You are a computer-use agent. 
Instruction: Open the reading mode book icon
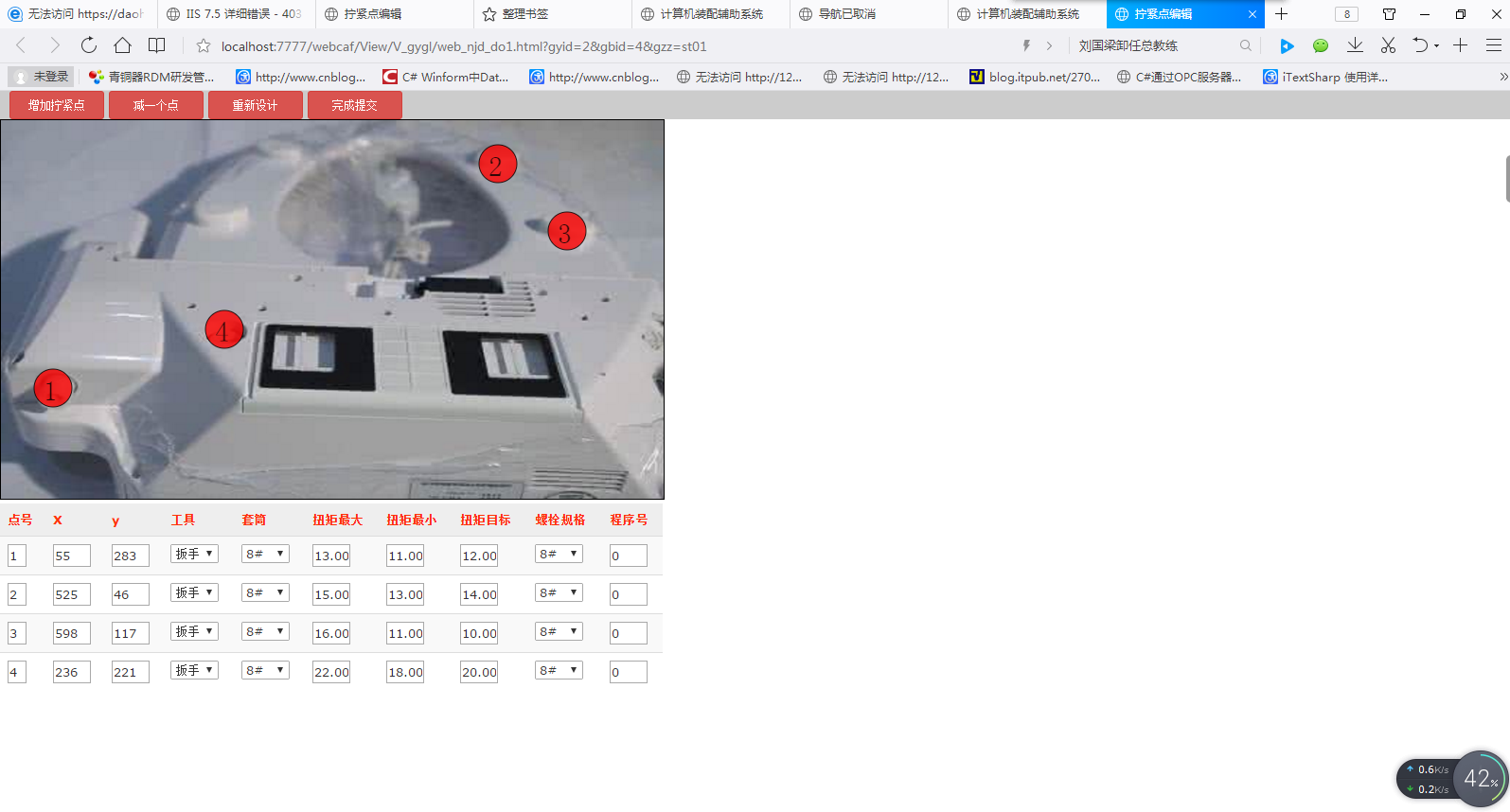(157, 45)
